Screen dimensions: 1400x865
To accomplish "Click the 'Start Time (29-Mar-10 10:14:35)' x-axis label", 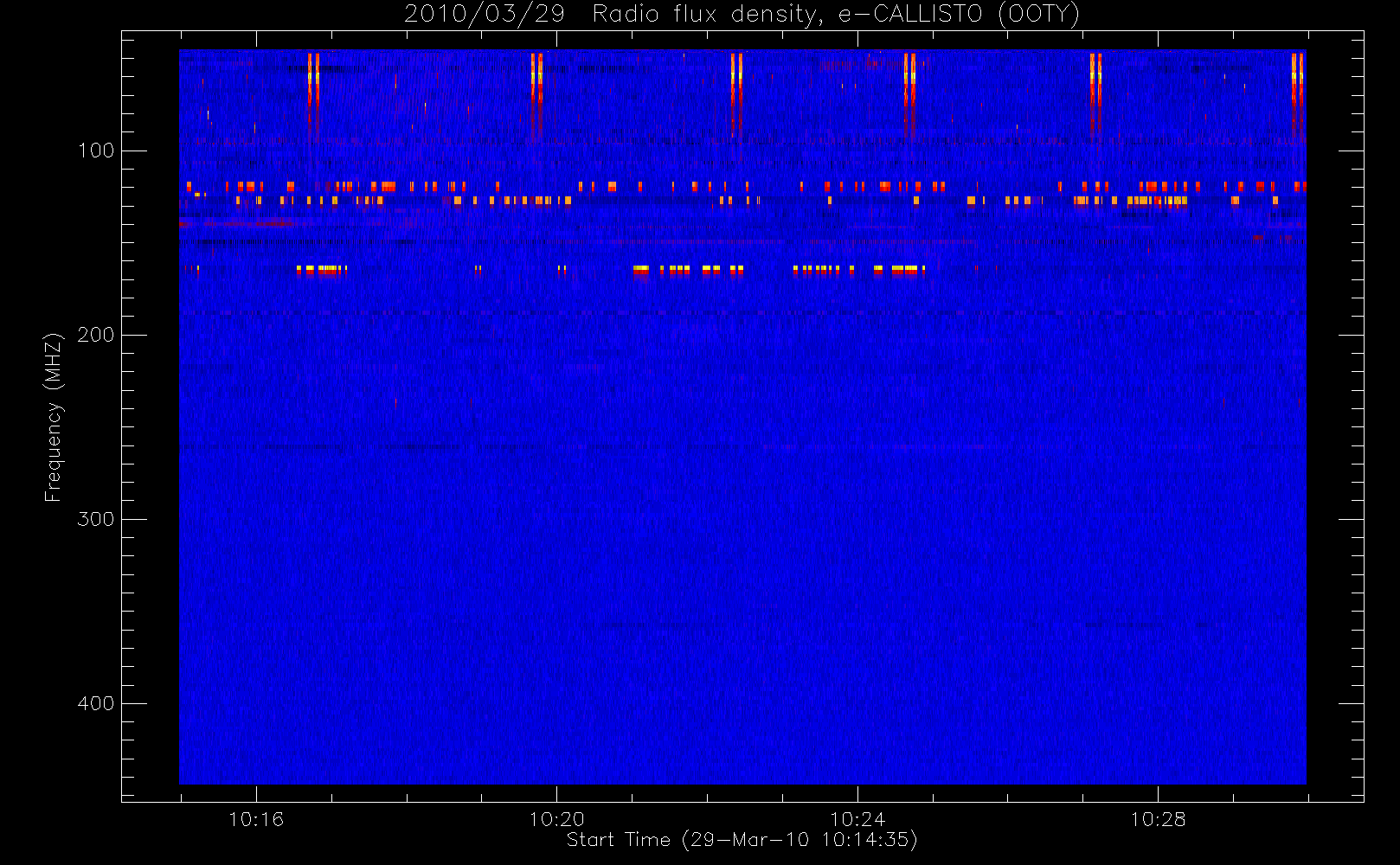I will tap(742, 840).
